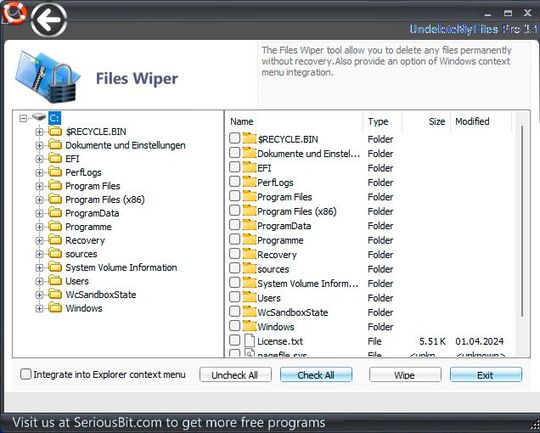The image size is (540, 433).
Task: Check the ProgramData row checkbox
Action: (x=235, y=225)
